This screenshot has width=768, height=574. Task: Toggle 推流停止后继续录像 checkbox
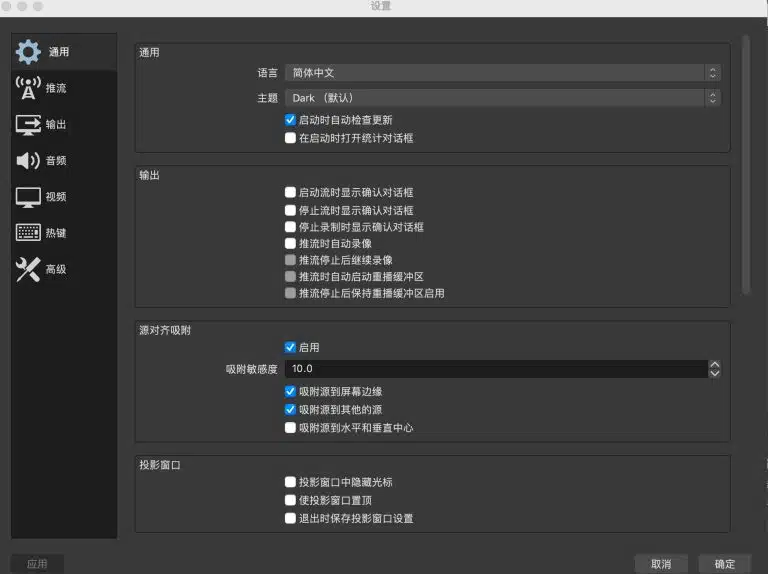[290, 260]
